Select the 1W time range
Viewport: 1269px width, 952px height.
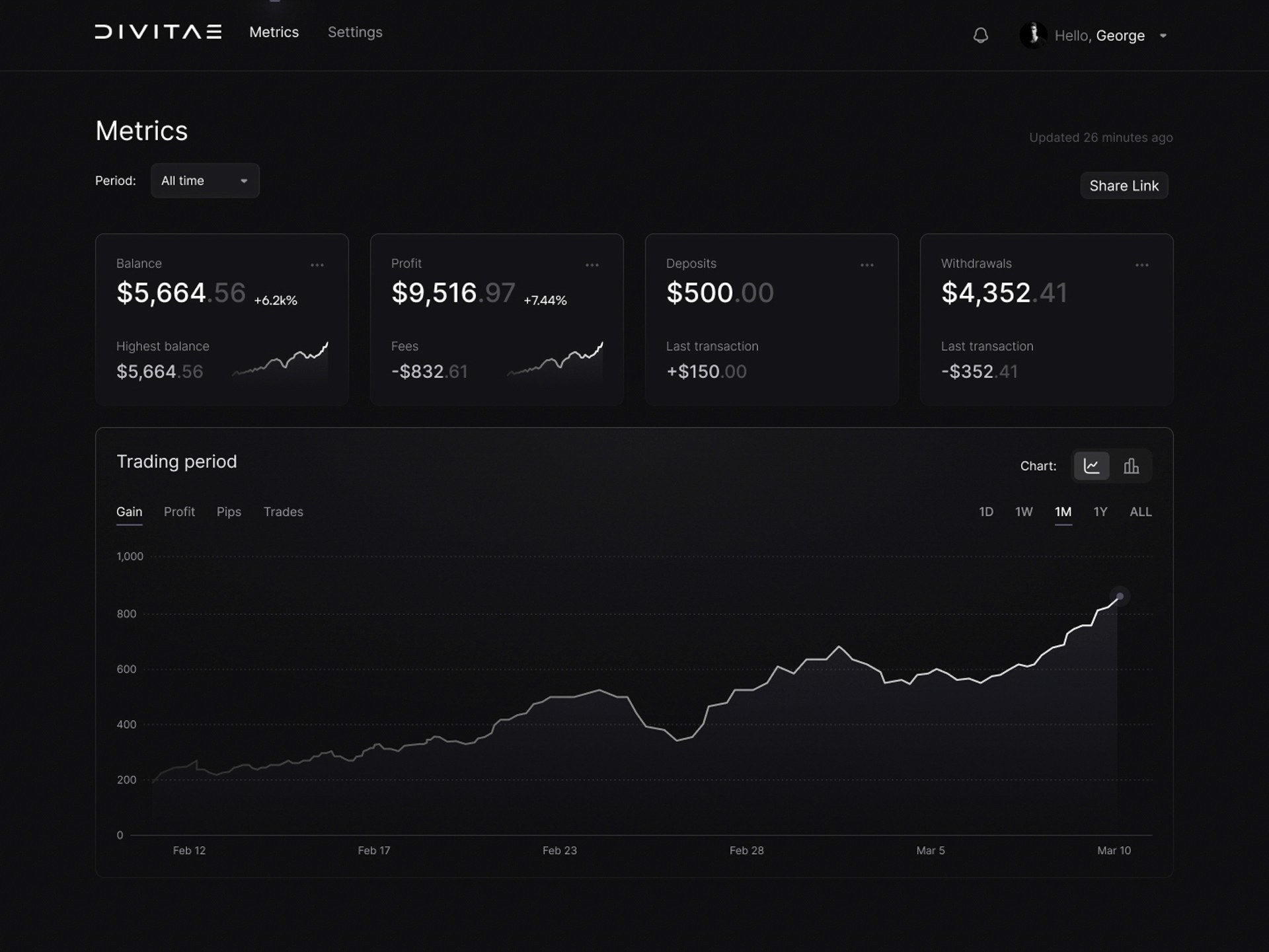coord(1024,511)
